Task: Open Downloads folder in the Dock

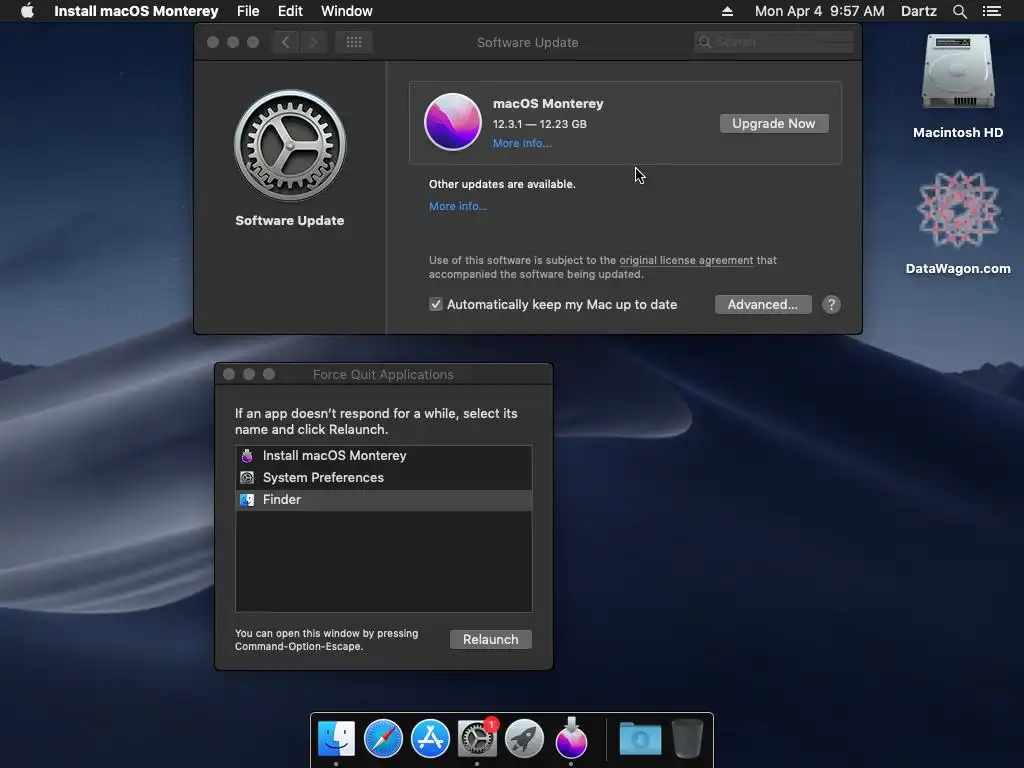Action: 640,738
